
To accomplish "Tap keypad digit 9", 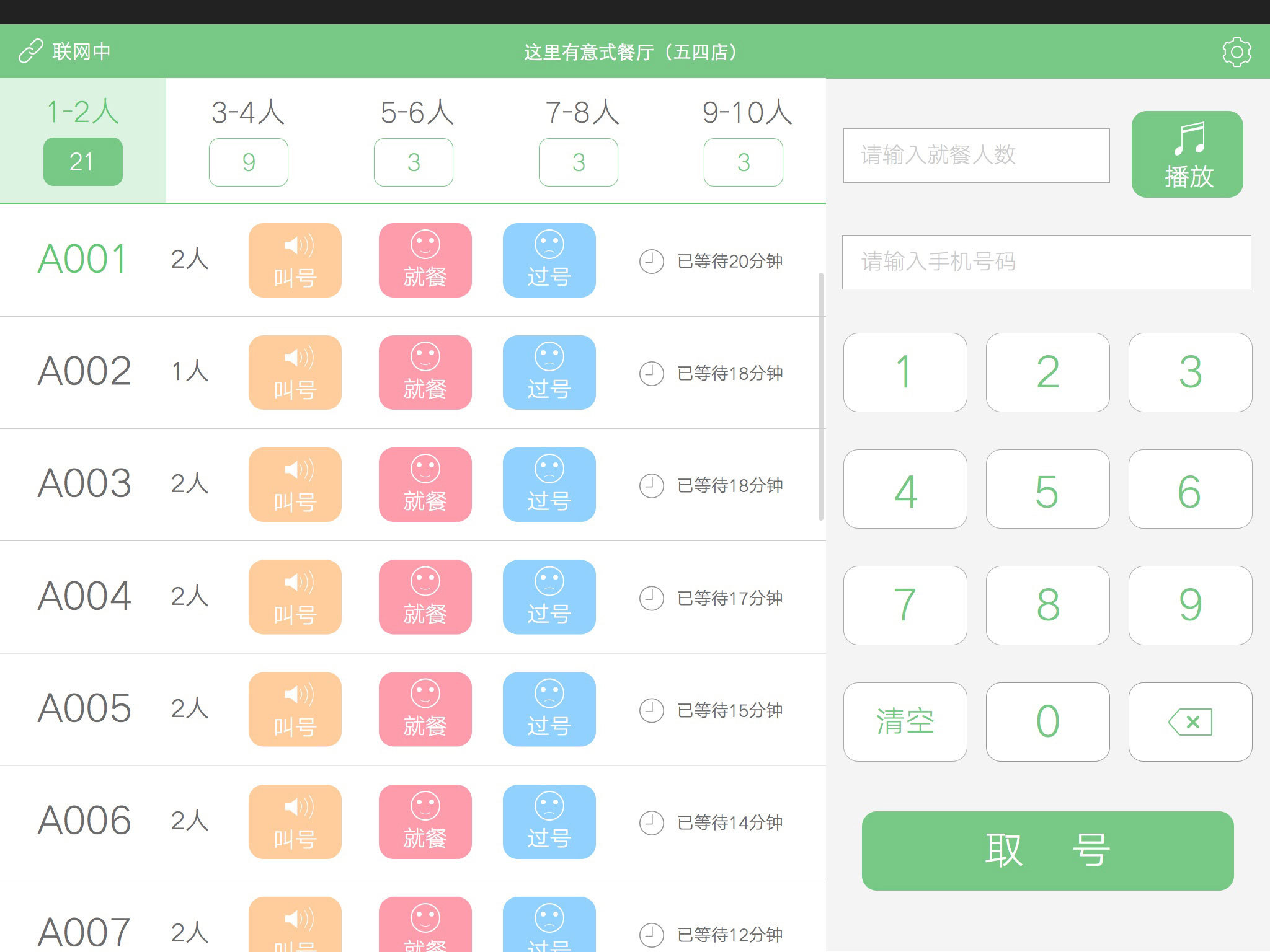I will pos(1190,606).
